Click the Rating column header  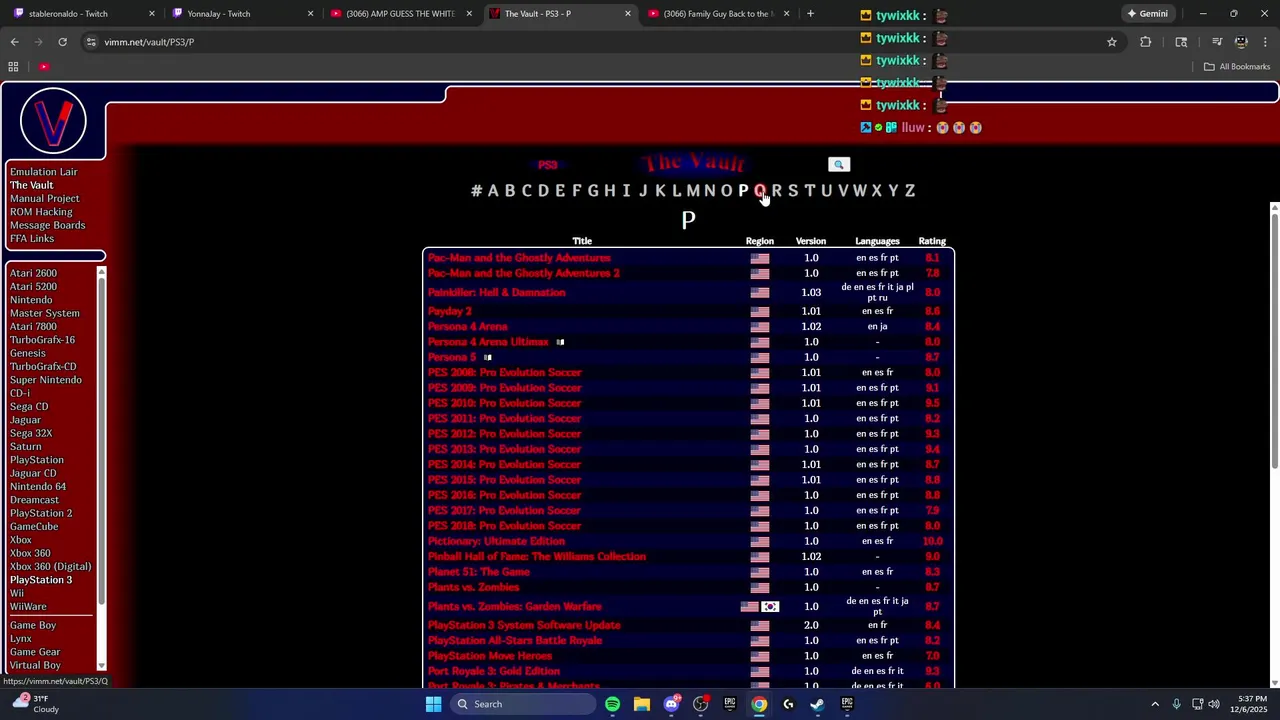click(932, 241)
